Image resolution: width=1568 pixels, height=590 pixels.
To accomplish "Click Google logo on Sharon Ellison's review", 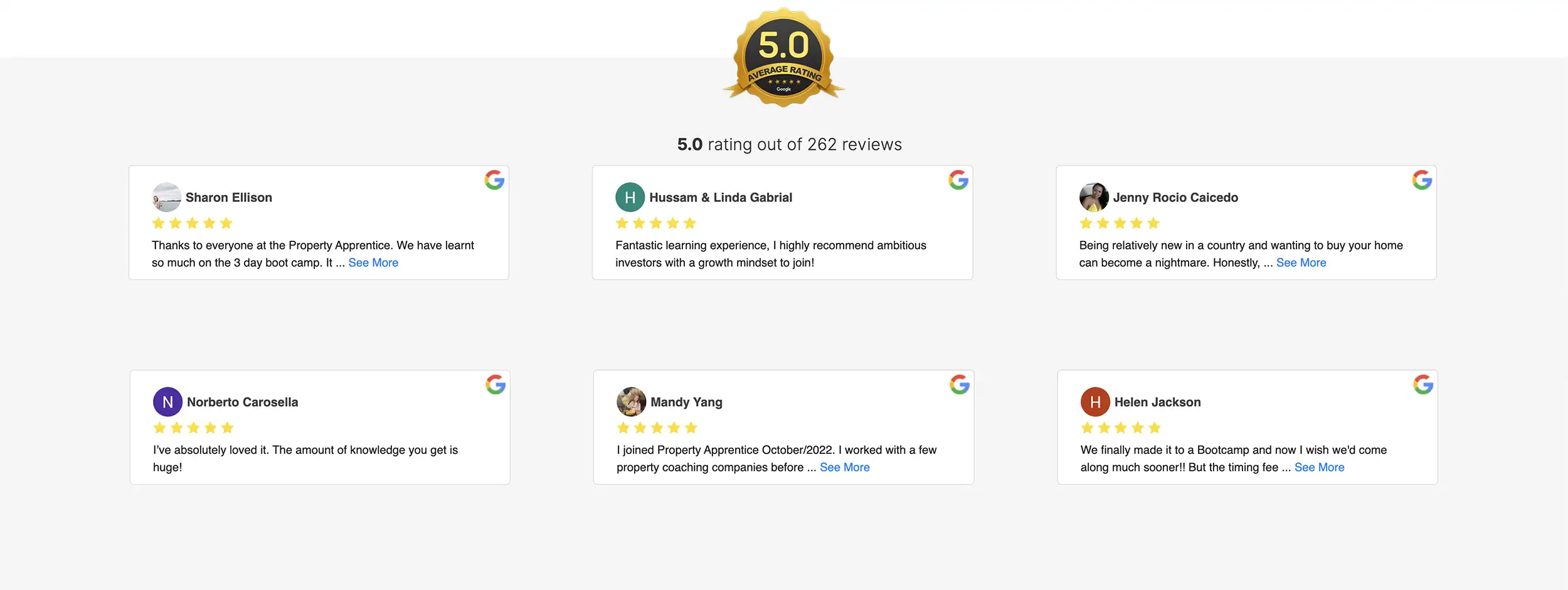I will point(494,180).
